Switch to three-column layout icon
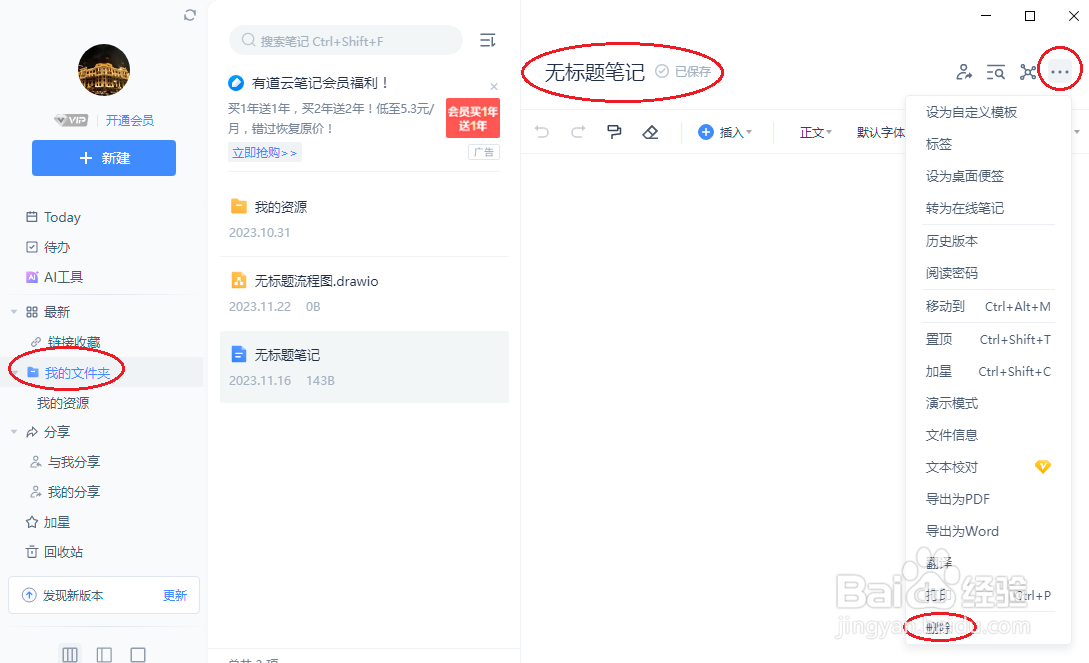The image size is (1089, 663). pyautogui.click(x=70, y=655)
